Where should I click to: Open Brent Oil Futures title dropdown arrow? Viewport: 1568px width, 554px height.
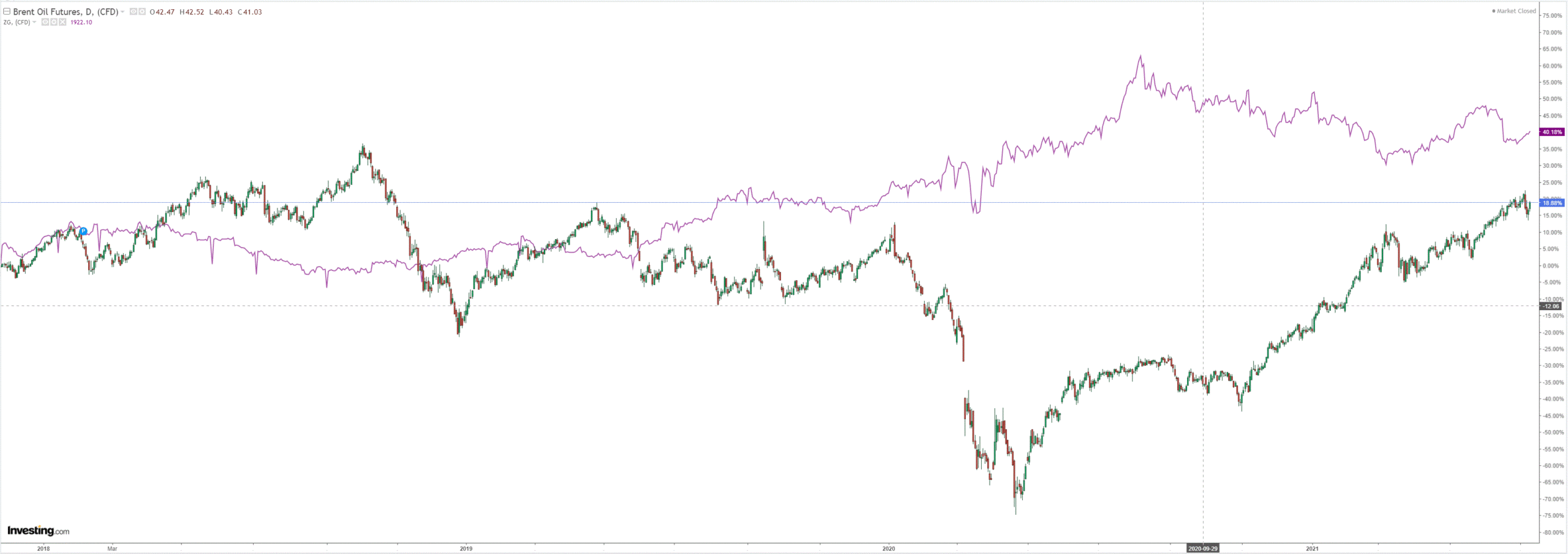pyautogui.click(x=123, y=12)
